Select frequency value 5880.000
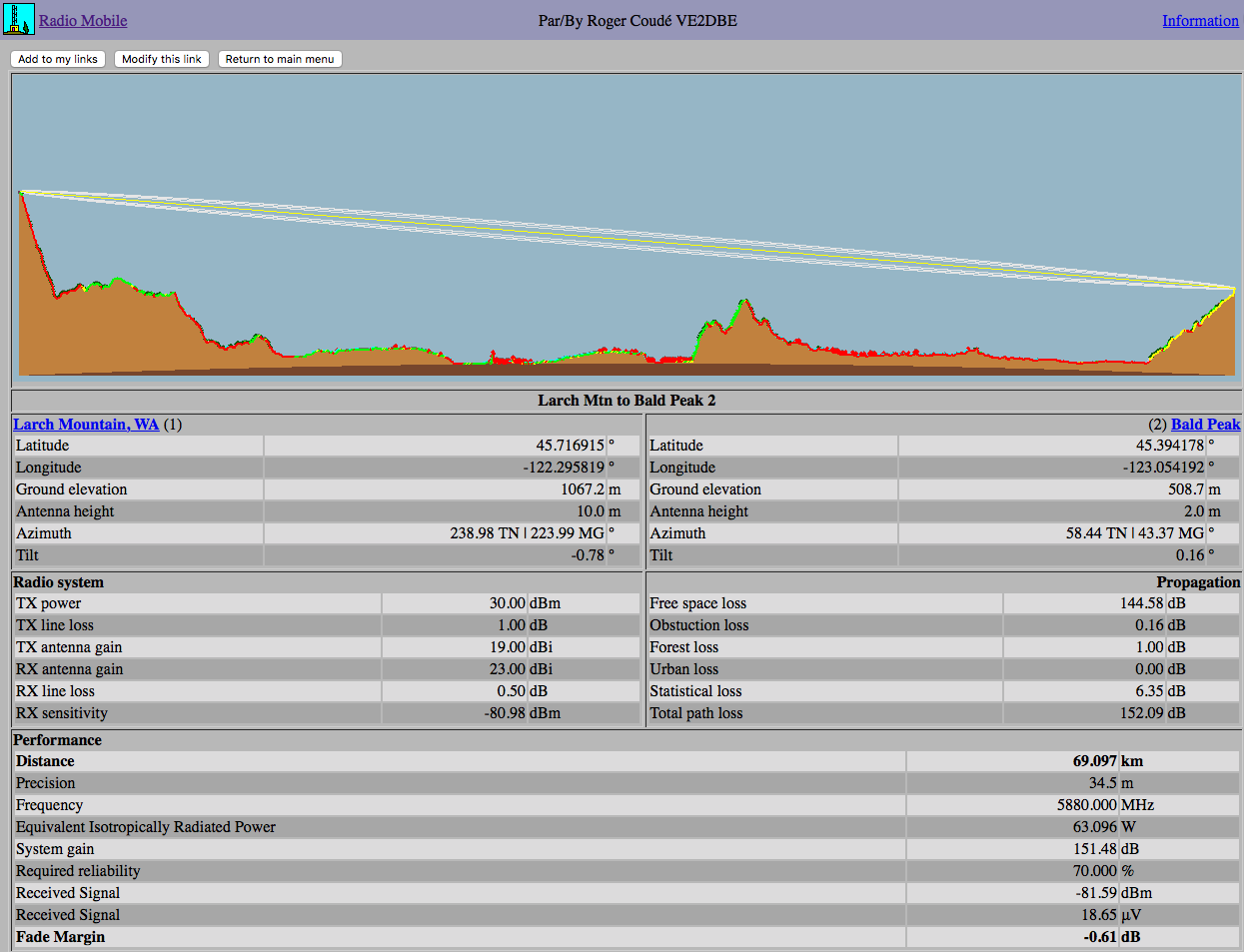This screenshot has width=1244, height=952. (x=1087, y=805)
